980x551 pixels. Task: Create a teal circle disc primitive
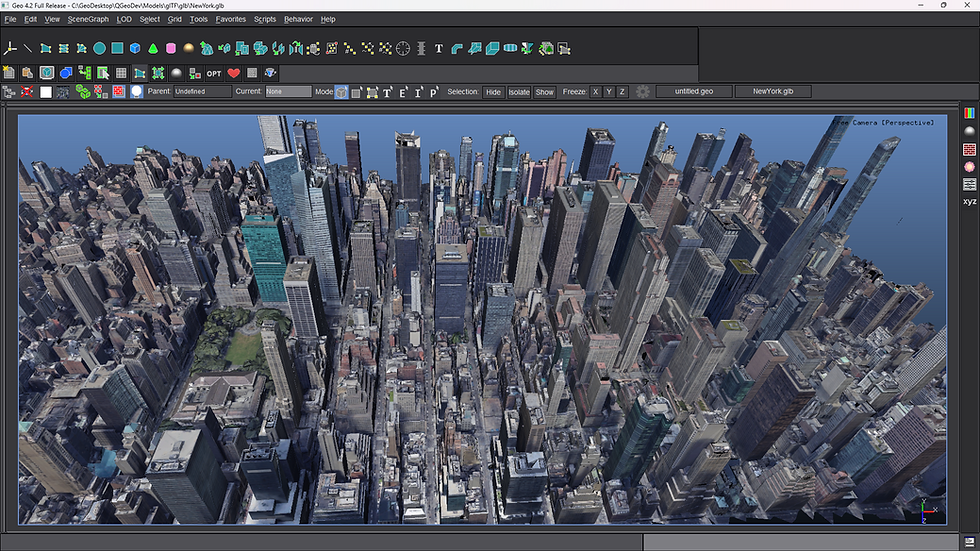click(99, 48)
